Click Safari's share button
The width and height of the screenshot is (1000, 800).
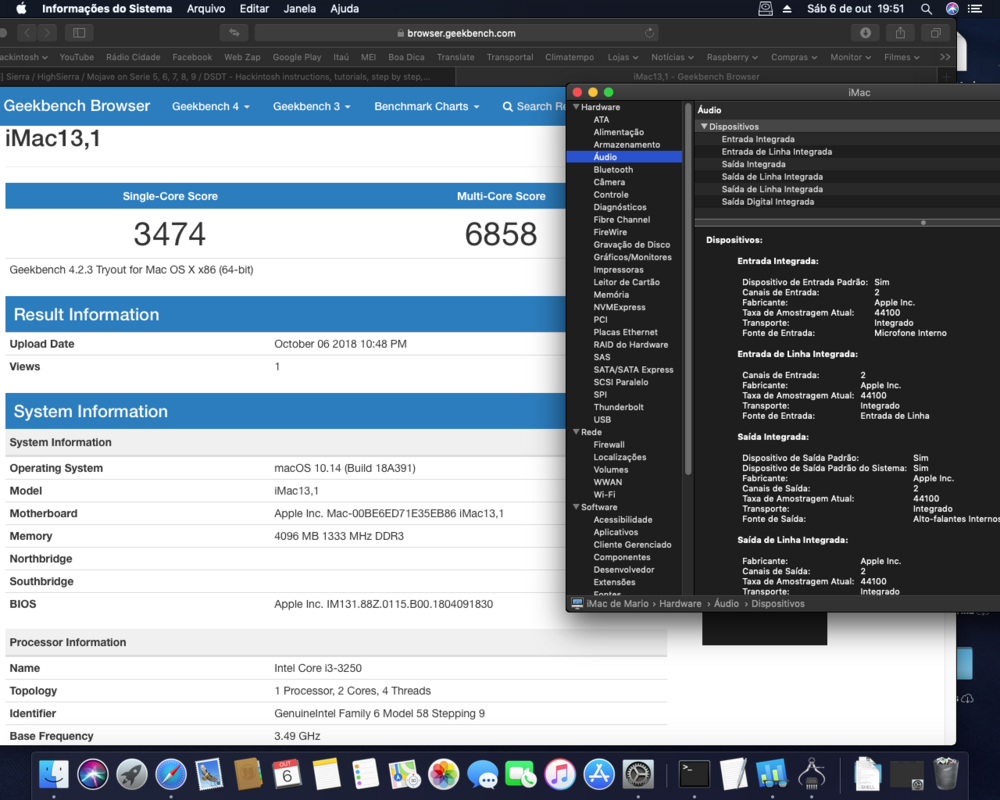click(900, 33)
